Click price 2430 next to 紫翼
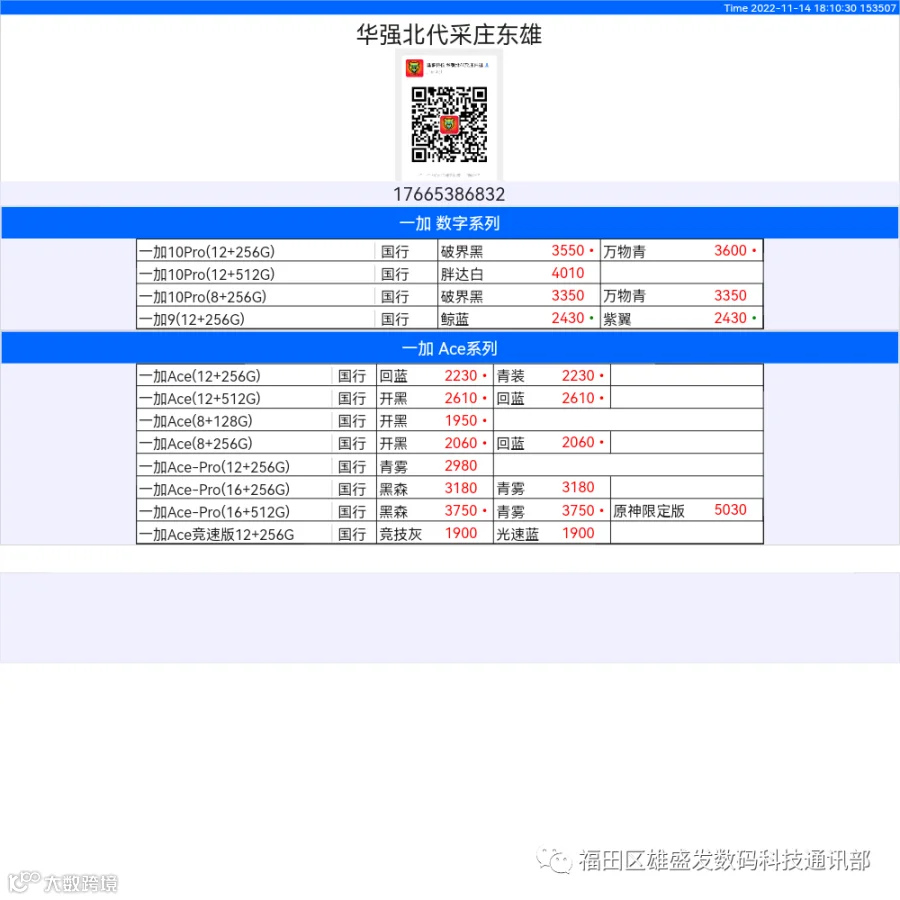This screenshot has height=900, width=900. (730, 317)
